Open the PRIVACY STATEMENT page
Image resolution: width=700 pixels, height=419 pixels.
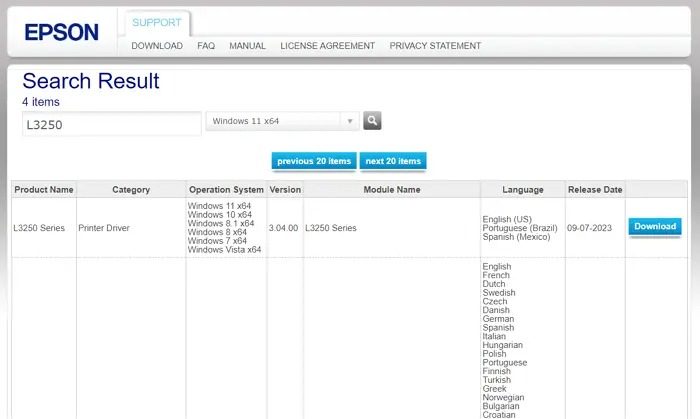(435, 46)
